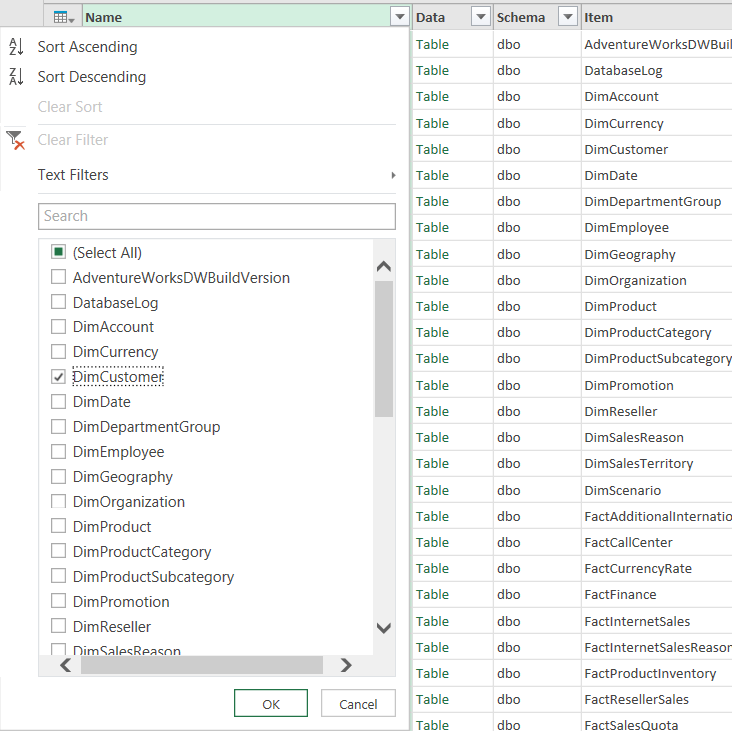Toggle the (Select All) checkbox
Screen dimensions: 732x731
59,252
